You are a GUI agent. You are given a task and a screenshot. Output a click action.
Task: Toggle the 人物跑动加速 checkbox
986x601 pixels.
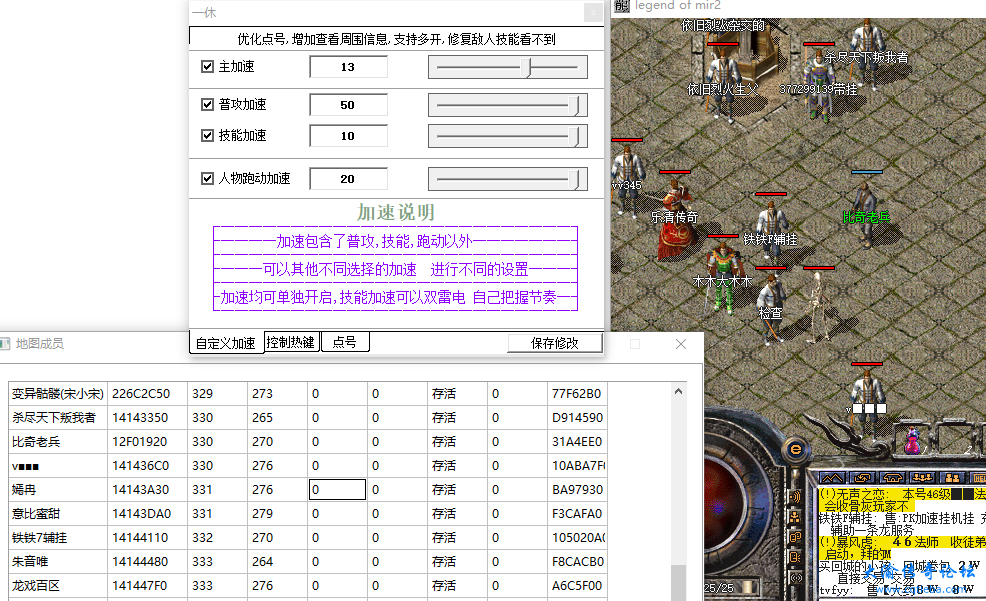208,179
